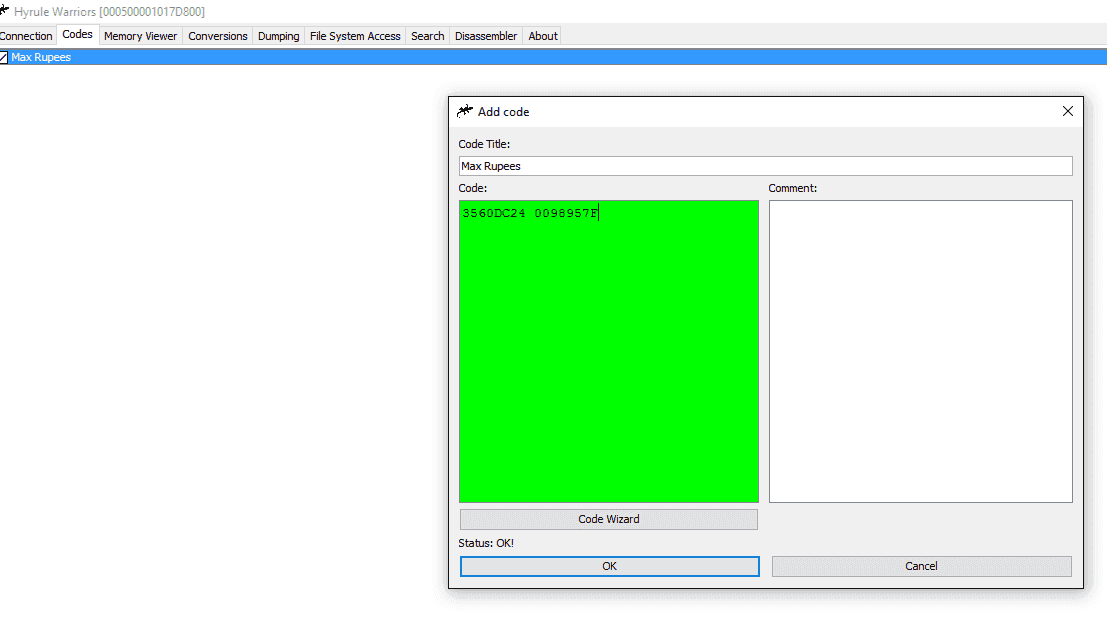Open the Search tab

[x=427, y=36]
